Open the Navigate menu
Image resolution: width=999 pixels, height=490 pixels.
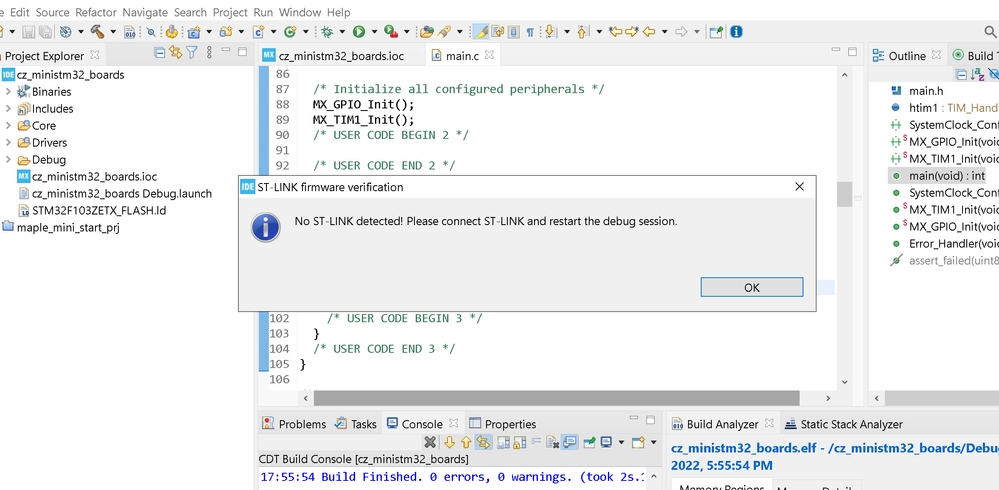[145, 12]
